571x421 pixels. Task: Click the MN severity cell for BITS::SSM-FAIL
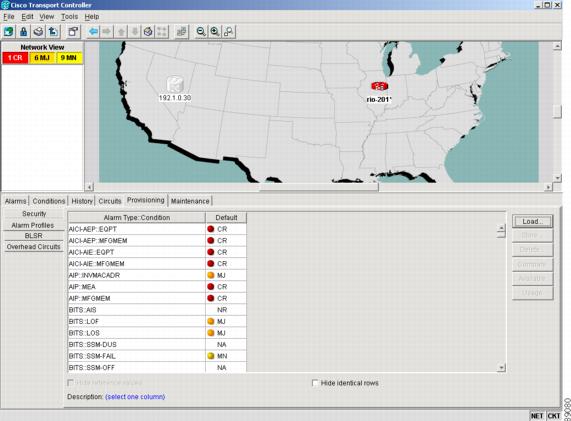click(226, 356)
